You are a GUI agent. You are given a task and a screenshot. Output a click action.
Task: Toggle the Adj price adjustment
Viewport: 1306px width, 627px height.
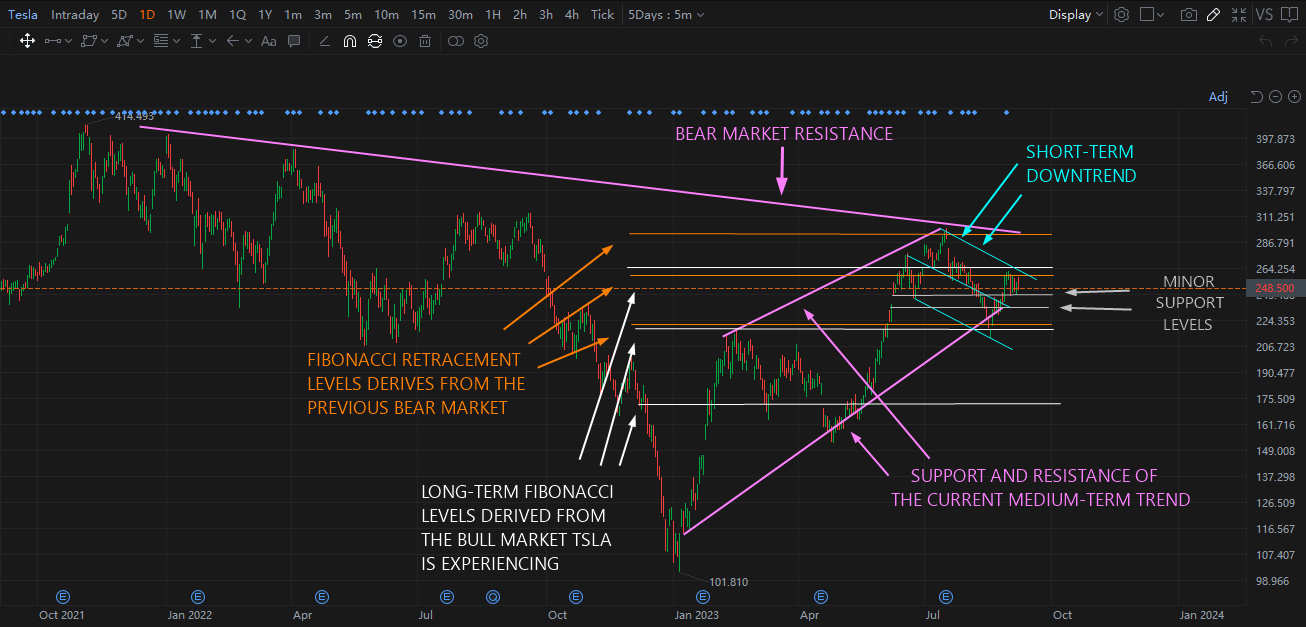(1218, 97)
